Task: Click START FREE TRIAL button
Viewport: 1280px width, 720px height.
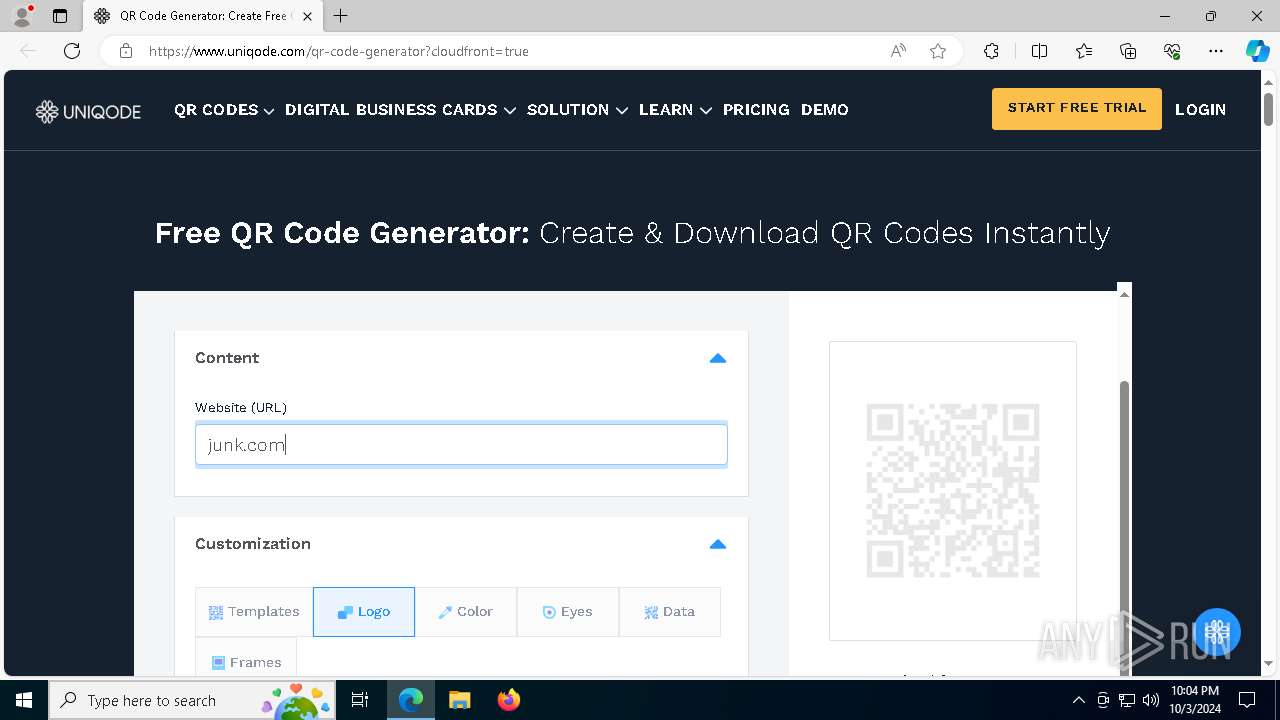Action: pyautogui.click(x=1077, y=109)
